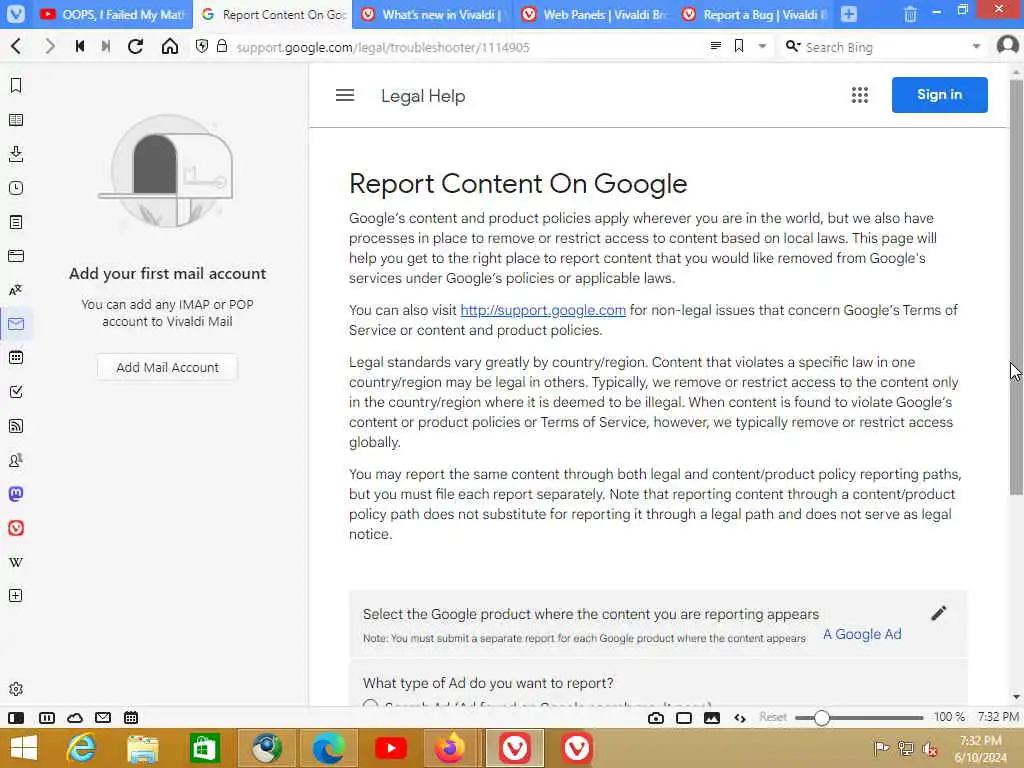This screenshot has height=768, width=1024.
Task: Toggle panel visibility in status bar
Action: (x=16, y=718)
